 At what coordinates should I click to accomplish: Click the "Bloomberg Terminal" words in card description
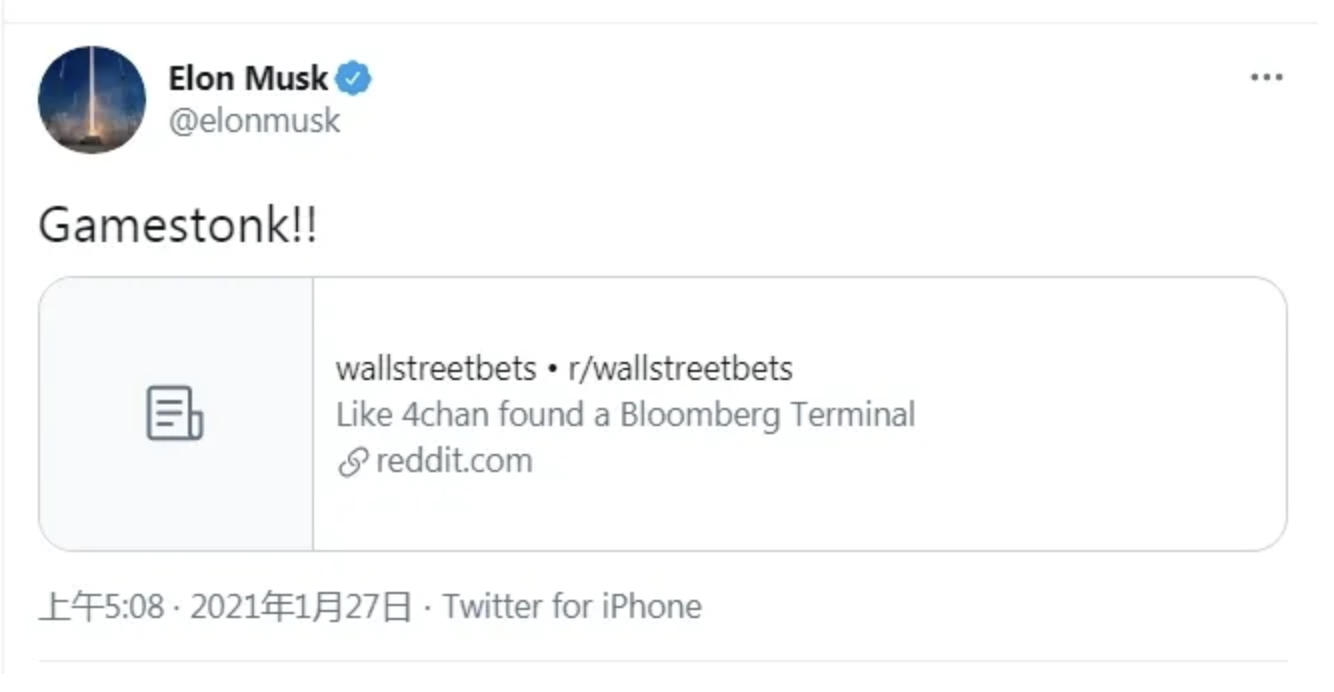tap(767, 414)
